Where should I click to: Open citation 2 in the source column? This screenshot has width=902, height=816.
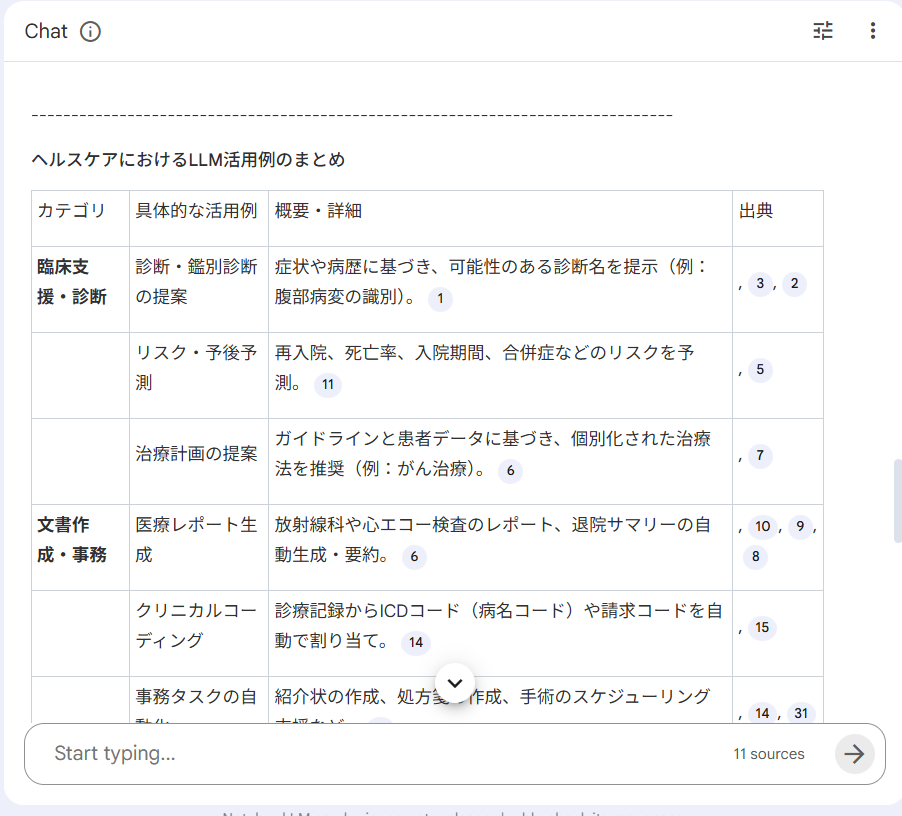pos(794,284)
